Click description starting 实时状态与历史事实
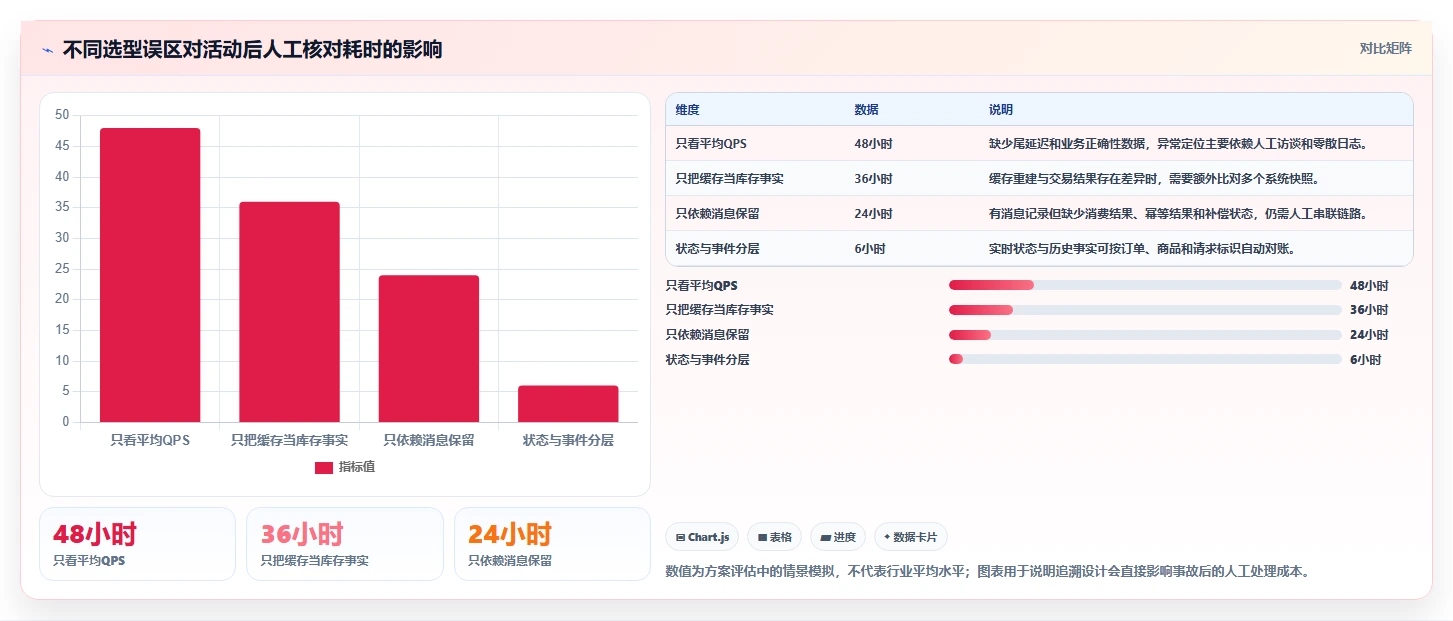The image size is (1453, 621). [x=1142, y=249]
